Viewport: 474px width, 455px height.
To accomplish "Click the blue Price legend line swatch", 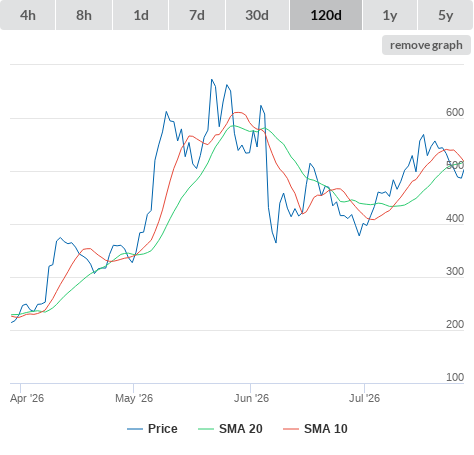I will (x=135, y=429).
